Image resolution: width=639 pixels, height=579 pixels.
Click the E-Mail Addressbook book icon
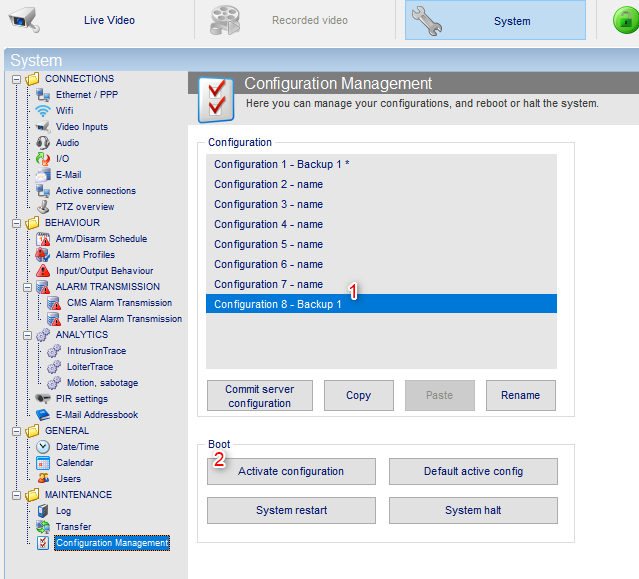pyautogui.click(x=43, y=415)
